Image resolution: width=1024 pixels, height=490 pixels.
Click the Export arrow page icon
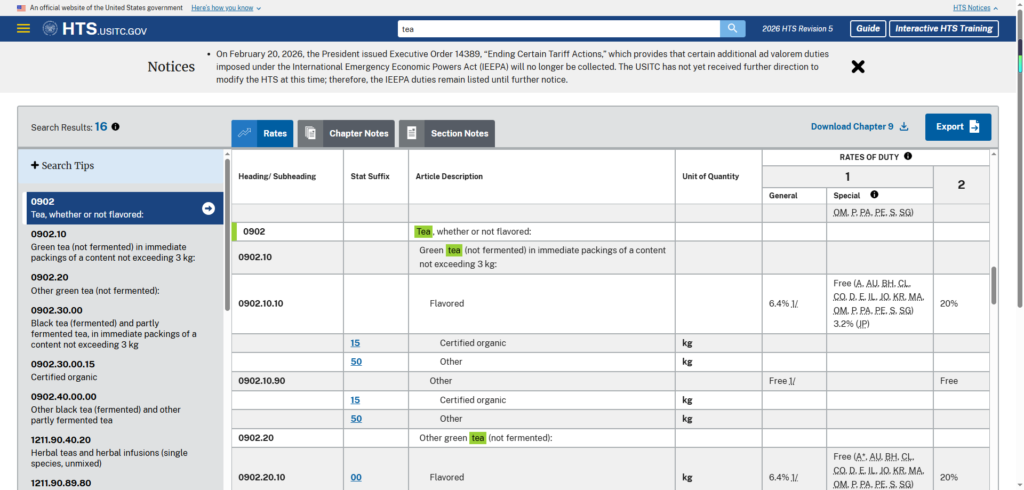click(974, 127)
